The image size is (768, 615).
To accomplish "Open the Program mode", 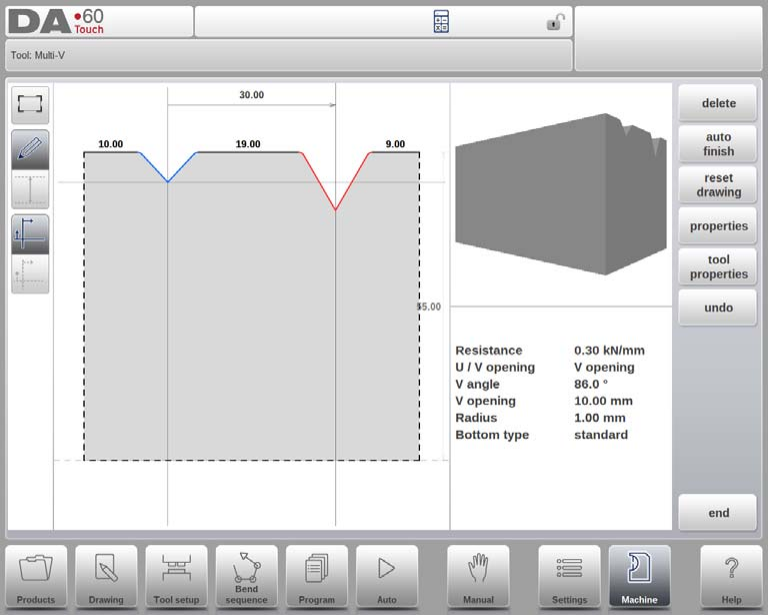I will [316, 577].
